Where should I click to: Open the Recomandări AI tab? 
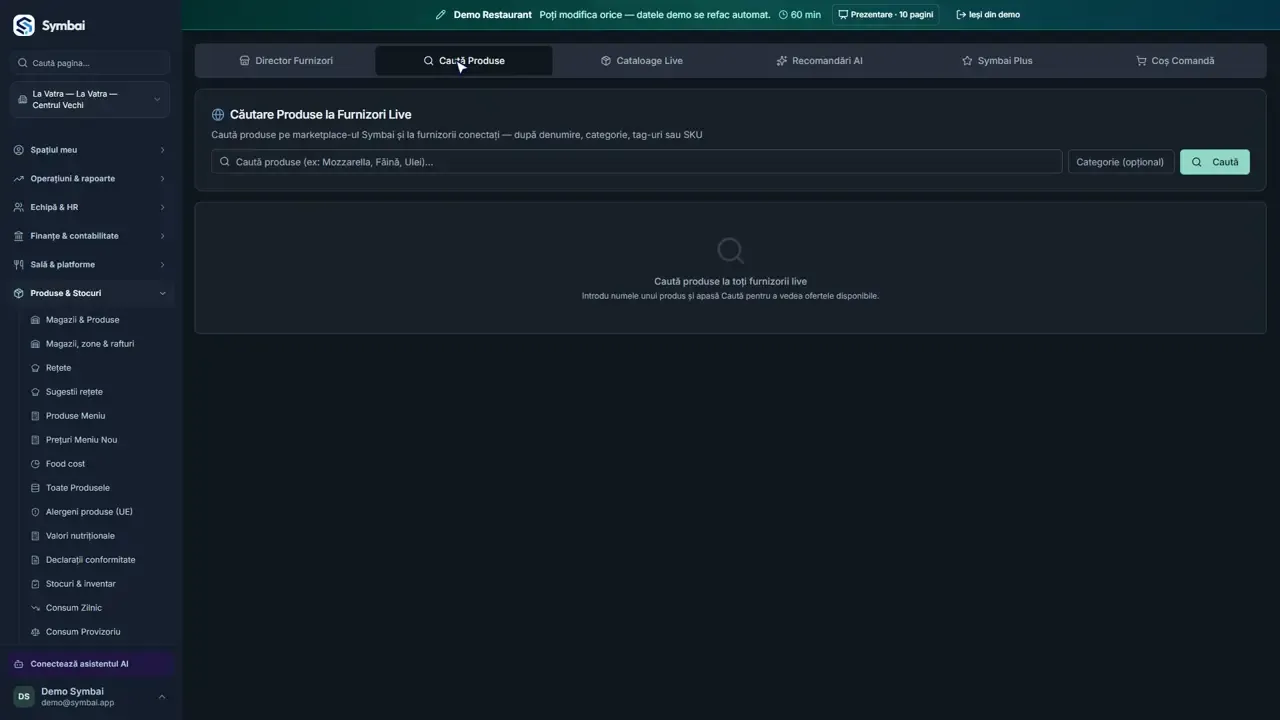click(819, 61)
